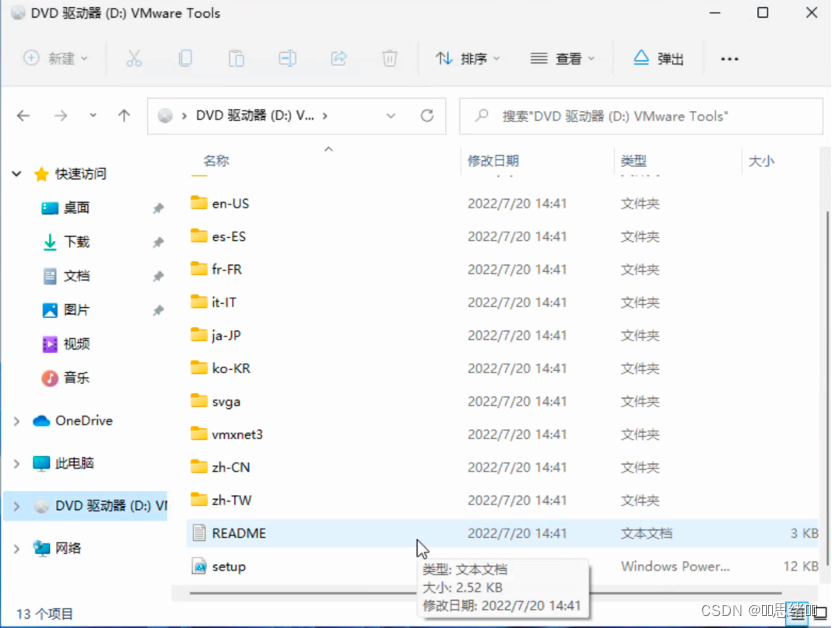The width and height of the screenshot is (832, 628).
Task: Click the Eject (弹出) button
Action: coord(658,58)
